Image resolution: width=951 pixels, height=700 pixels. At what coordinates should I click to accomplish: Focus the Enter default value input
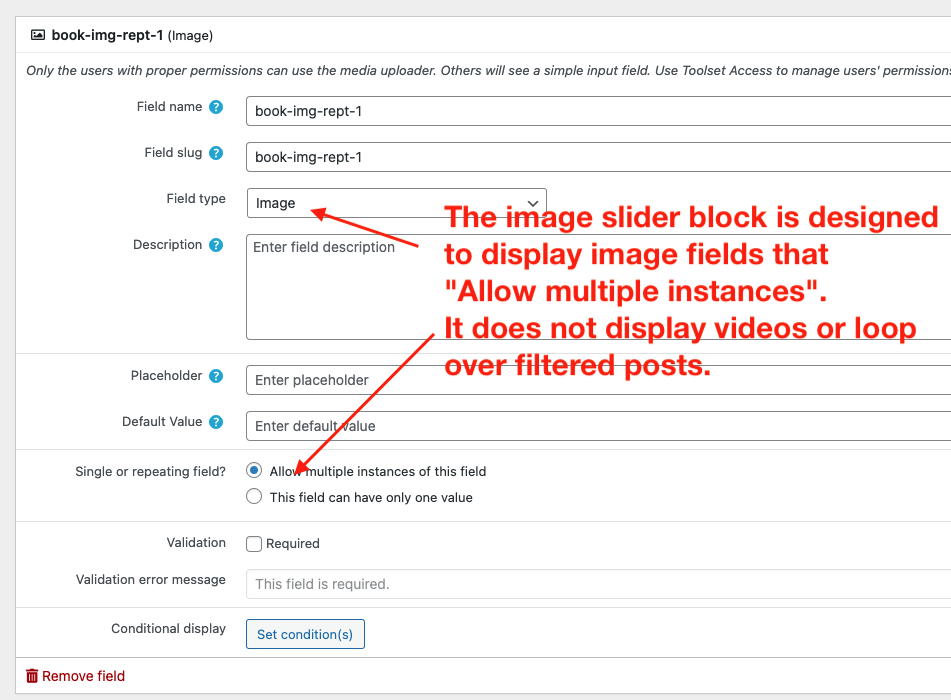point(598,426)
